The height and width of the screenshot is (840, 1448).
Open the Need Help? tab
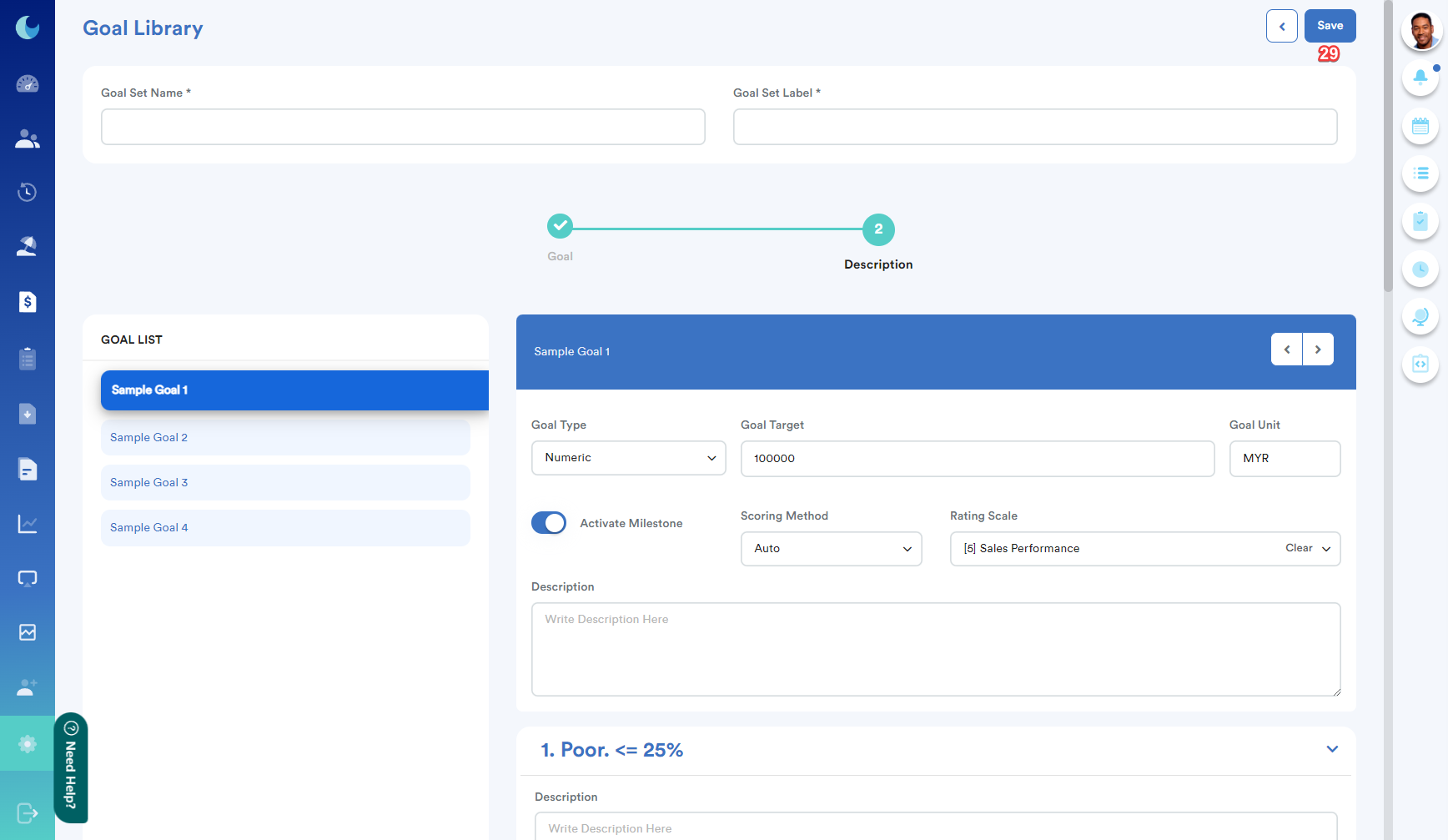point(71,767)
